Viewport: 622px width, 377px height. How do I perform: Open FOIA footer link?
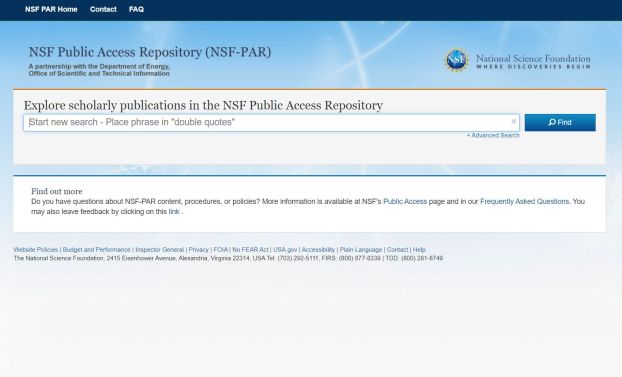click(221, 250)
